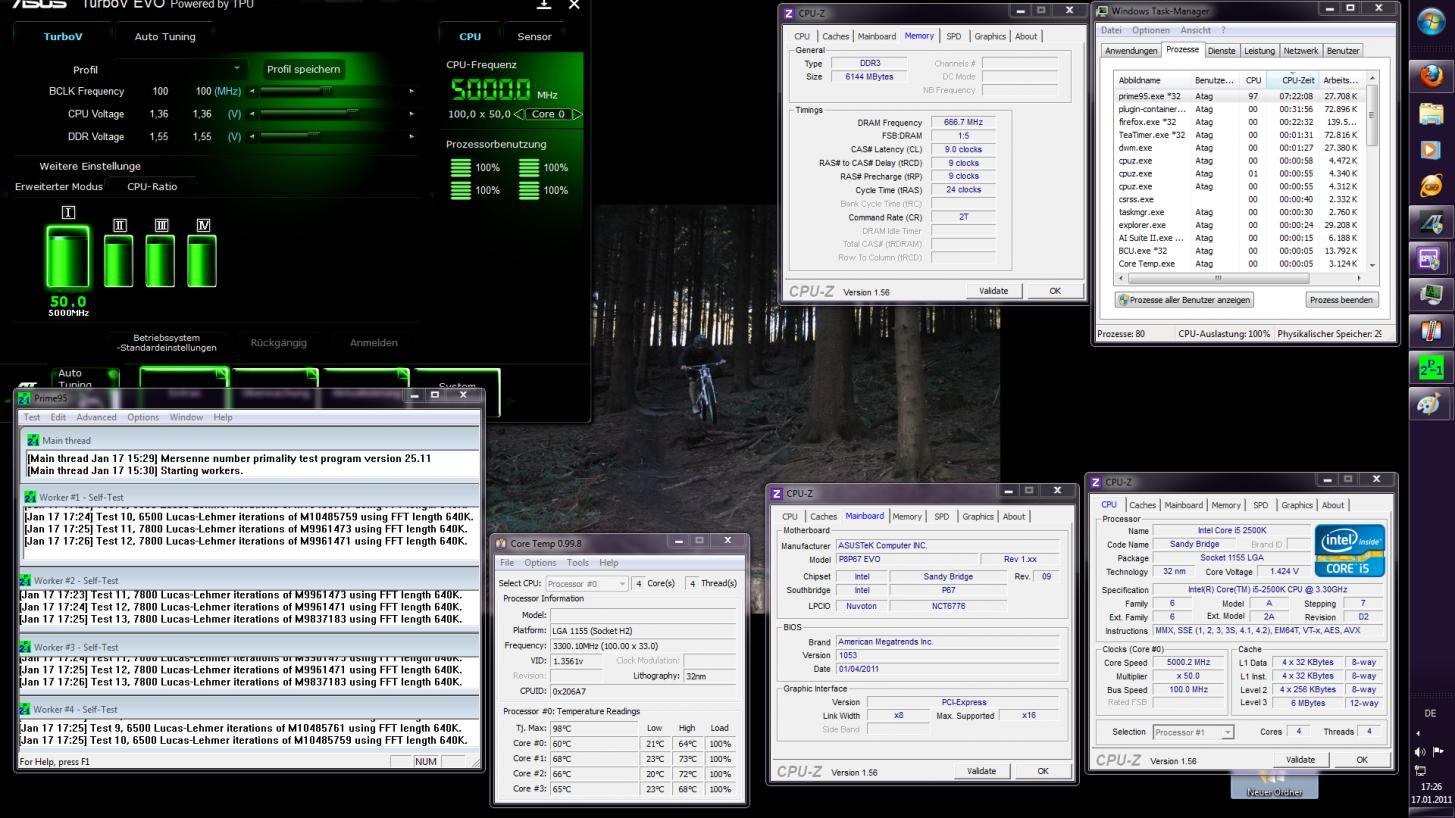The width and height of the screenshot is (1455, 818).
Task: Click Betriebssystem-Standardeinstellungen button in TurboV
Action: pos(165,343)
